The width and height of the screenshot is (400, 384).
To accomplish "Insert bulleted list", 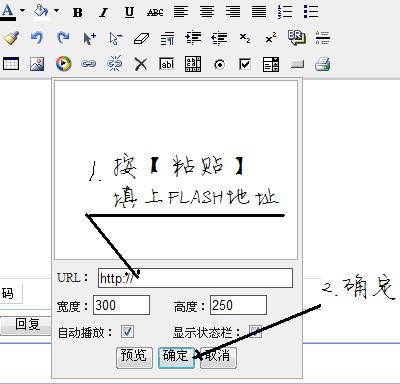I will point(311,12).
